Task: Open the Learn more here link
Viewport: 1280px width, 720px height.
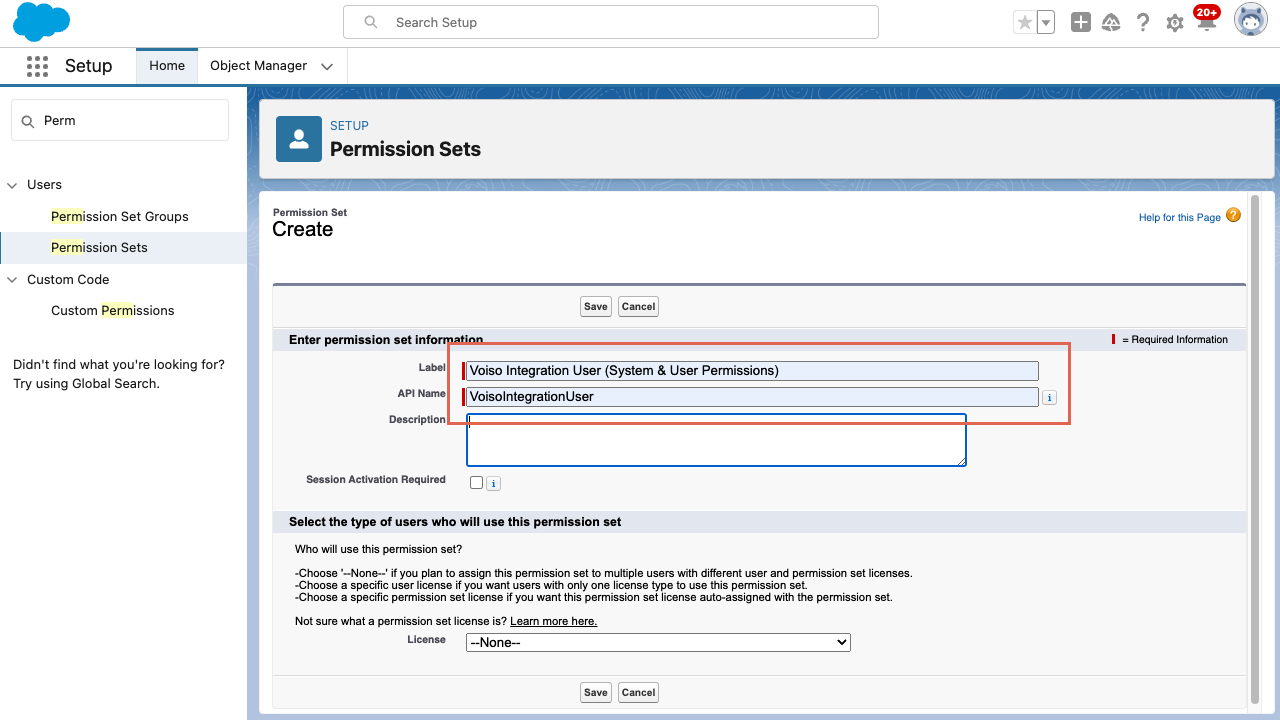Action: pyautogui.click(x=553, y=621)
